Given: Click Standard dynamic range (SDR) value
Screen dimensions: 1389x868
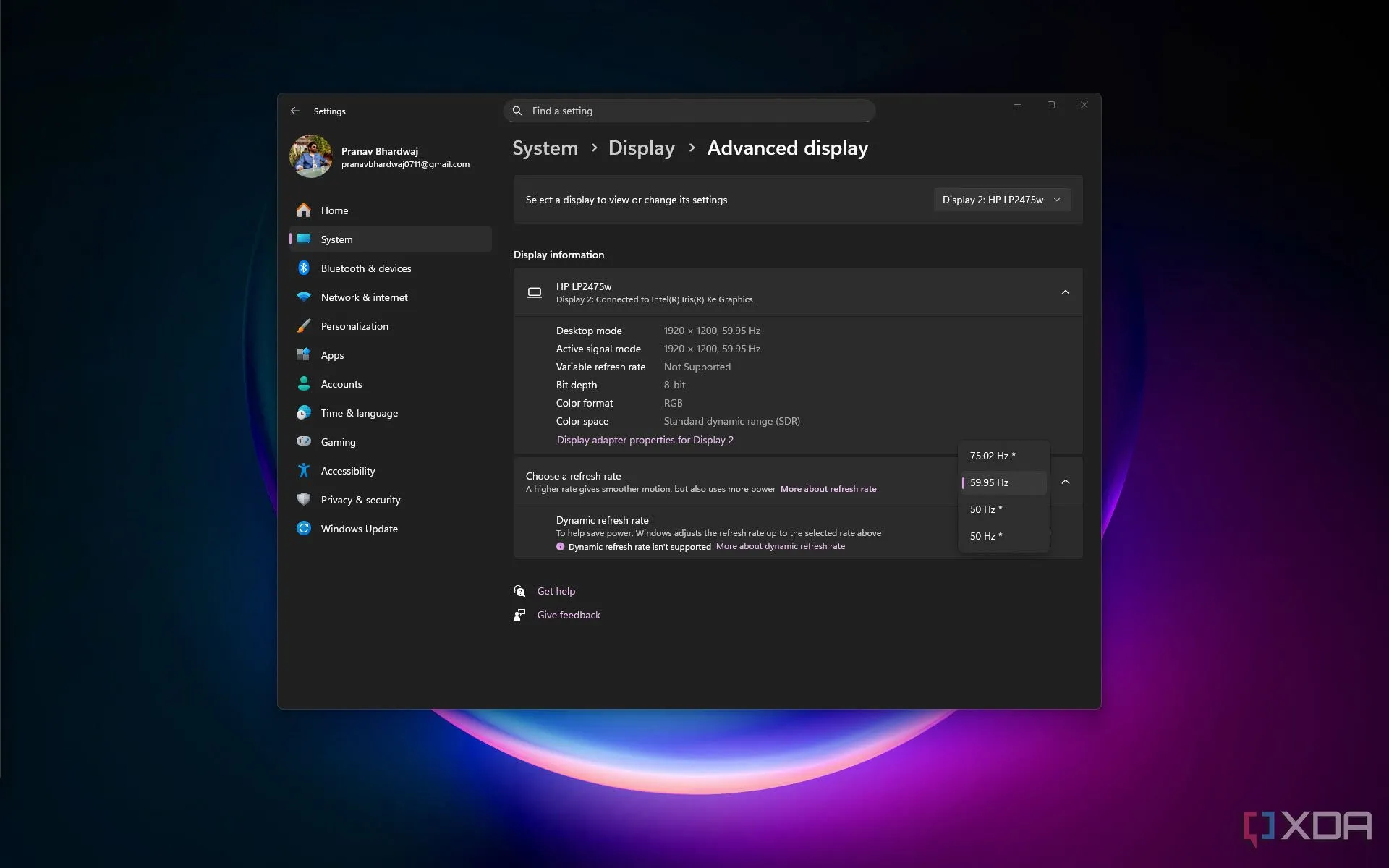Looking at the screenshot, I should coord(732,421).
